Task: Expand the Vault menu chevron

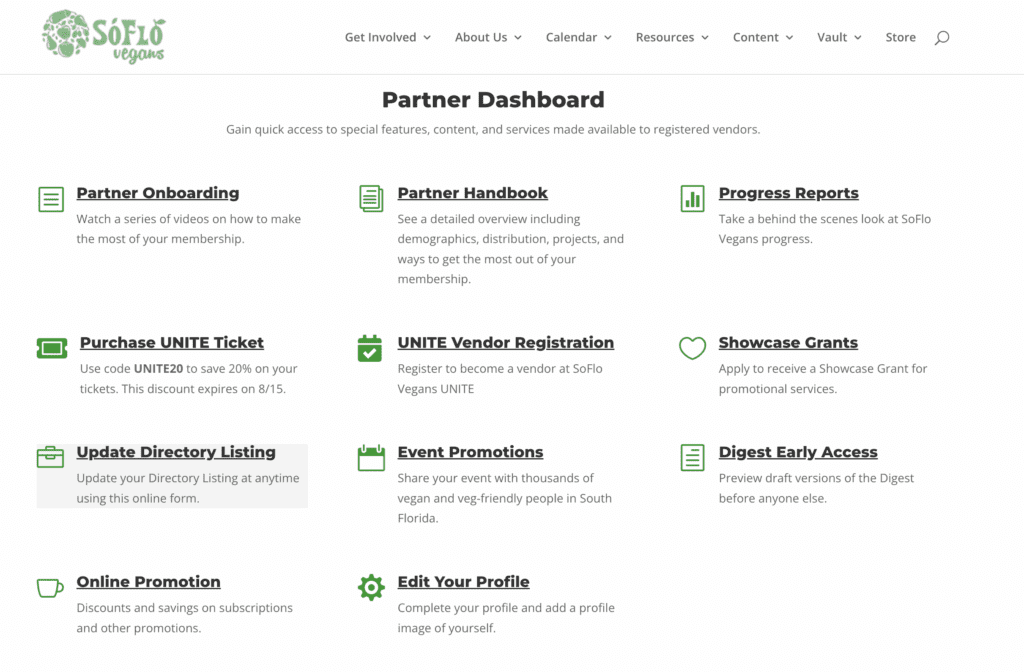Action: [858, 38]
